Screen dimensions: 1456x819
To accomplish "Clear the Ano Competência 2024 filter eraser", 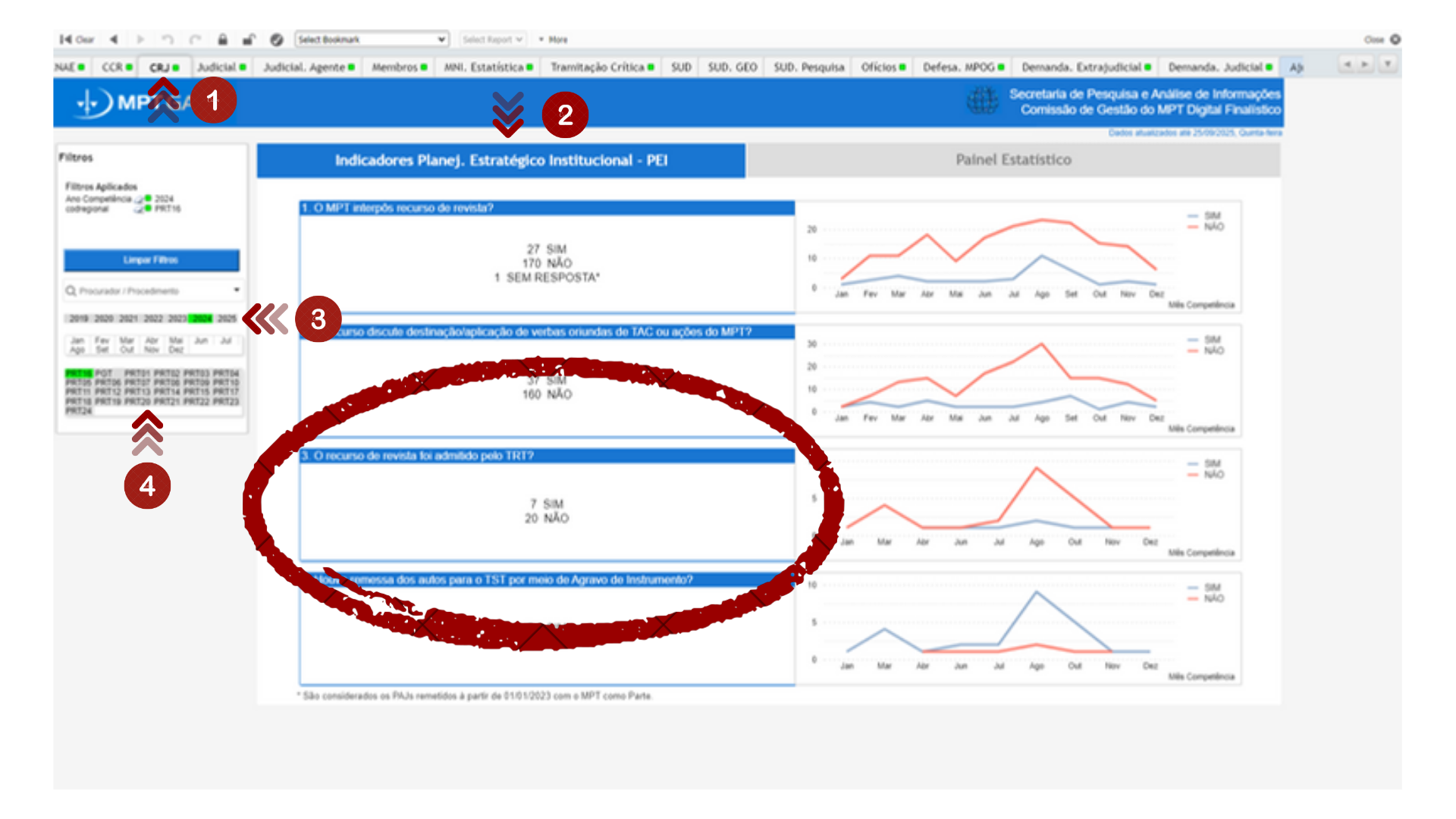I will 139,199.
